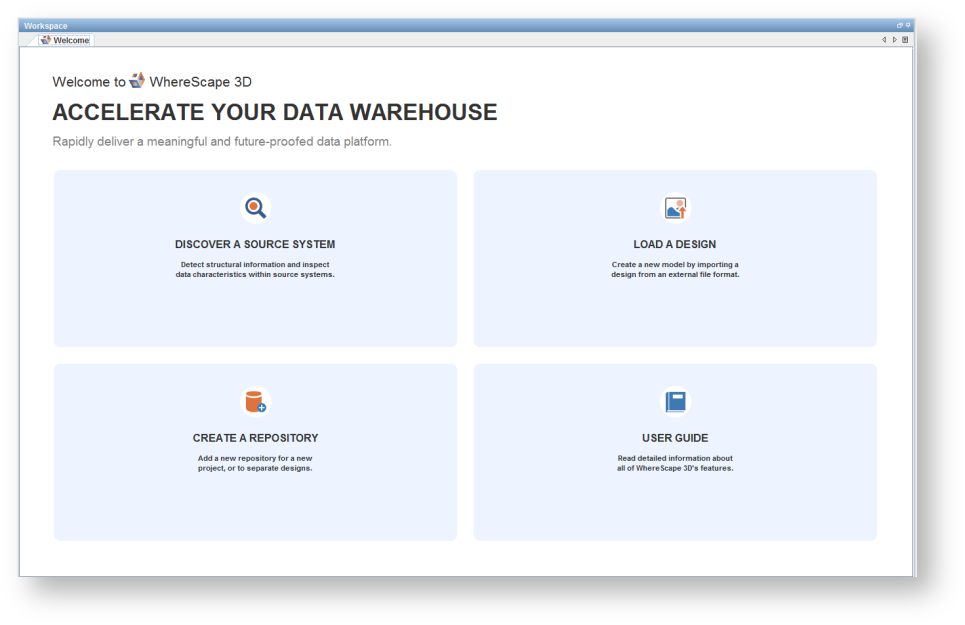Show the previous tab with left arrow
This screenshot has width=965, height=625.
tap(884, 40)
